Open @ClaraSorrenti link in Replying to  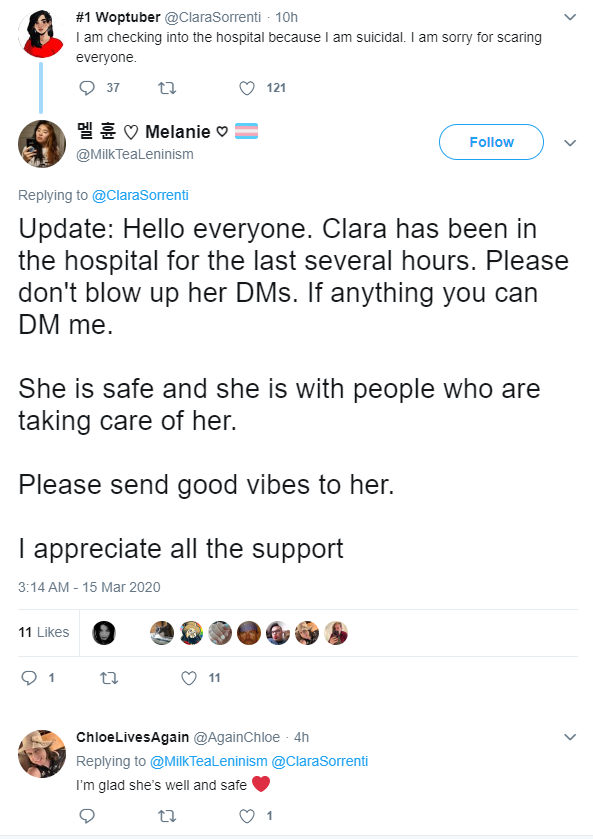140,195
